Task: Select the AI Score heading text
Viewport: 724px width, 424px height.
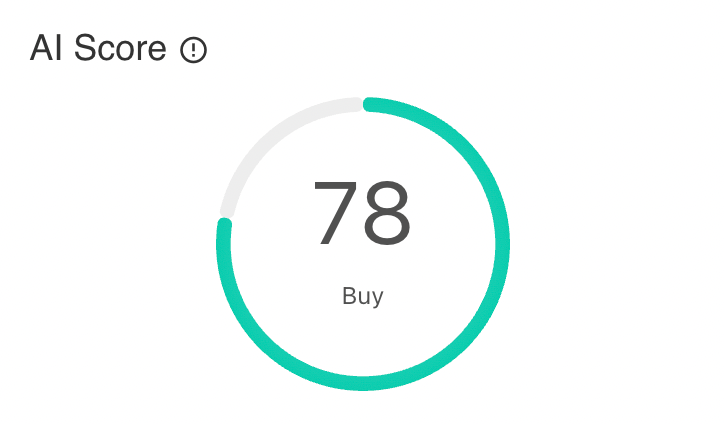Action: click(98, 48)
